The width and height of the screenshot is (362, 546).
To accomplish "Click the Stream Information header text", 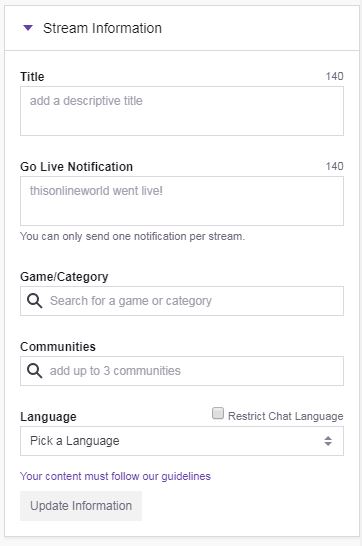I will click(x=102, y=28).
